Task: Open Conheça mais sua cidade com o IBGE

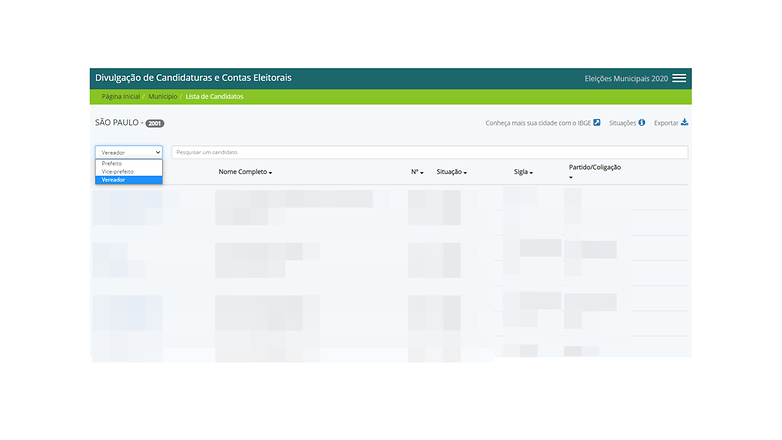Action: click(x=538, y=123)
